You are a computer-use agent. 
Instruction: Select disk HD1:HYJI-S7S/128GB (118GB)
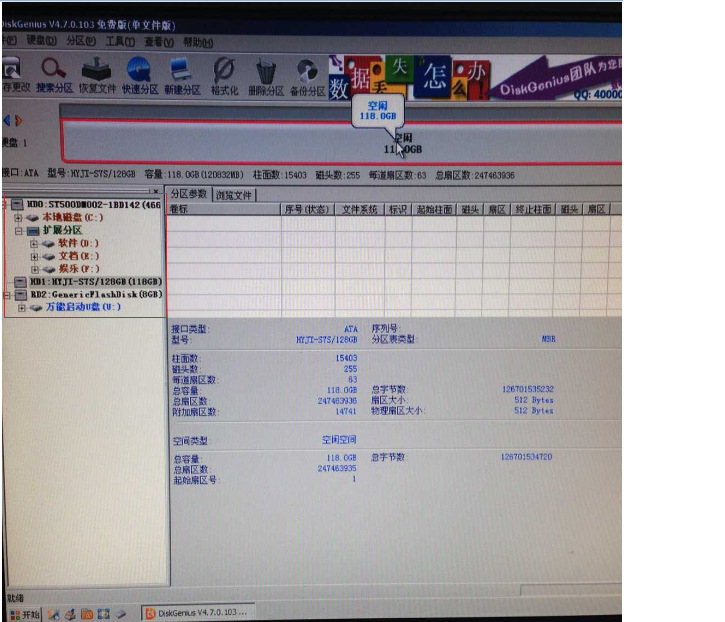[x=96, y=281]
